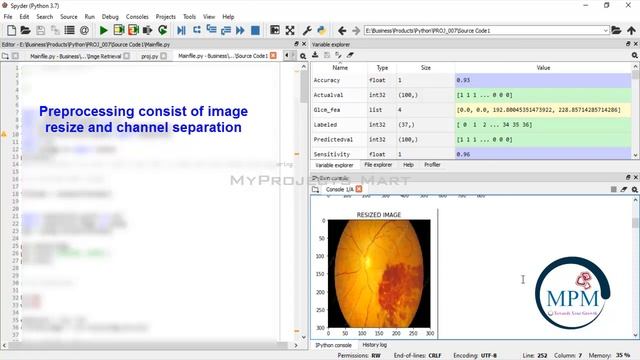Open Preferences wrench icon
The image size is (640, 360).
click(x=307, y=30)
